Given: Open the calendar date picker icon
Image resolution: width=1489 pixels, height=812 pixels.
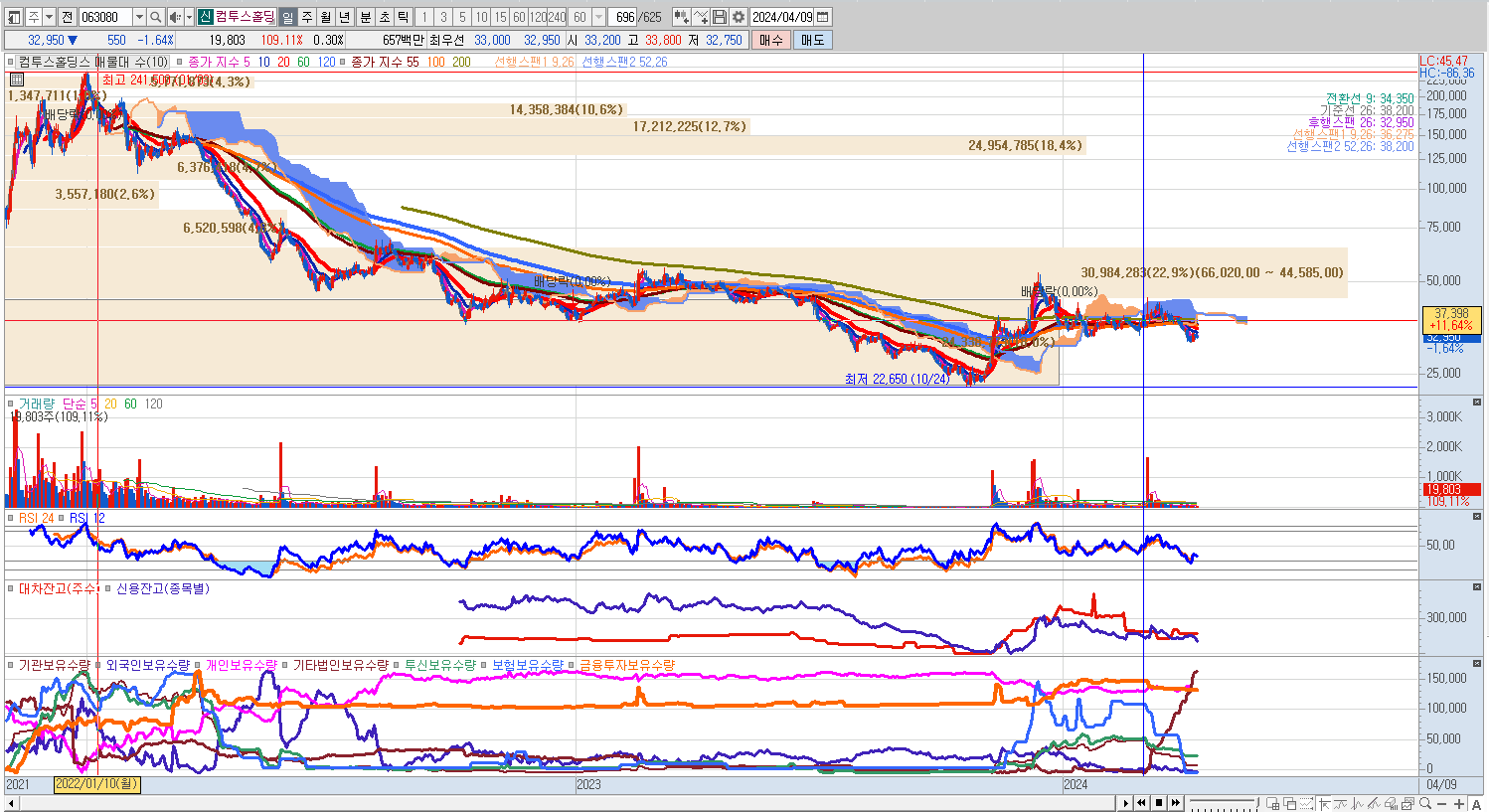Looking at the screenshot, I should (822, 17).
